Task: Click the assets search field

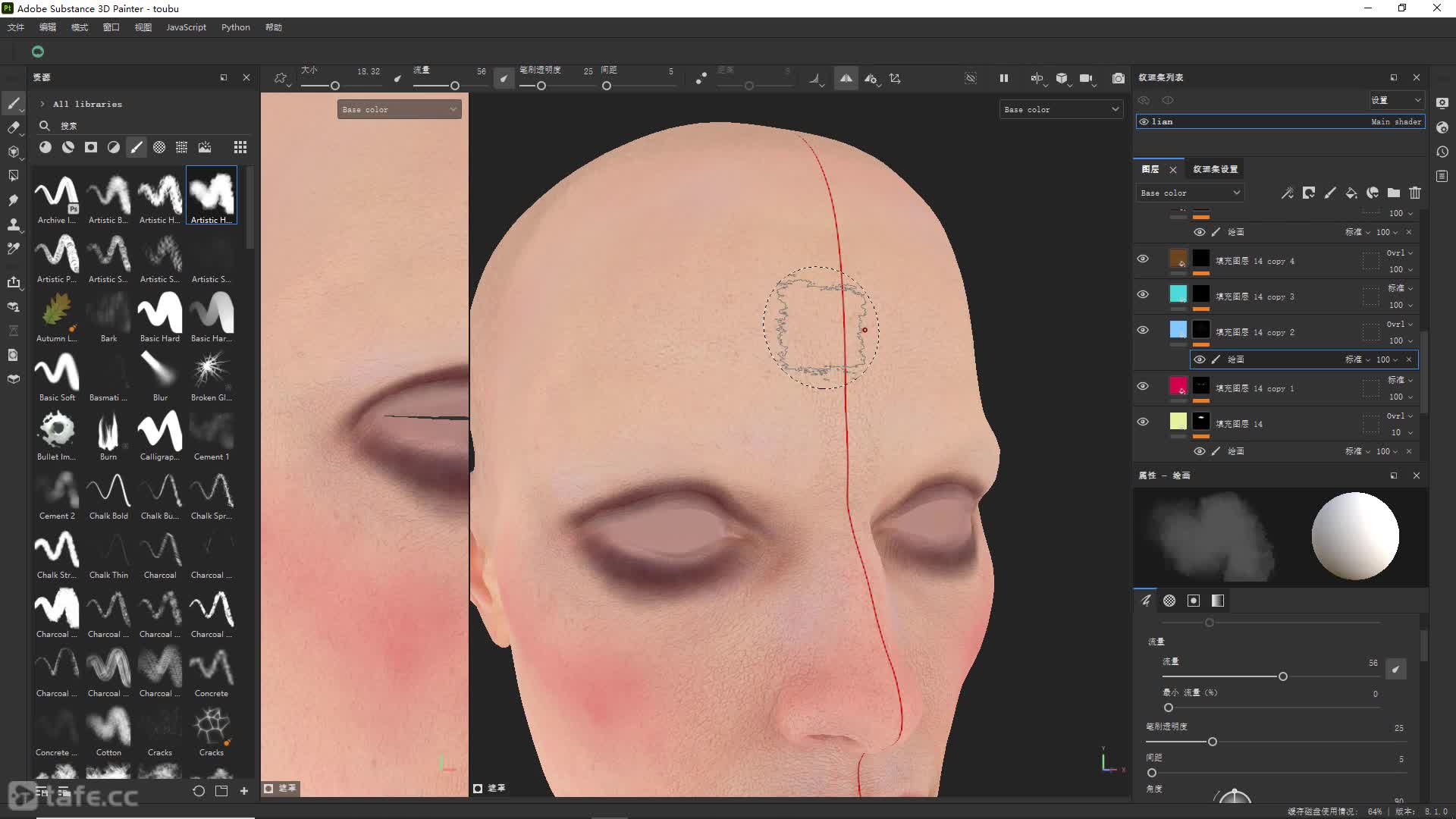Action: [x=144, y=126]
